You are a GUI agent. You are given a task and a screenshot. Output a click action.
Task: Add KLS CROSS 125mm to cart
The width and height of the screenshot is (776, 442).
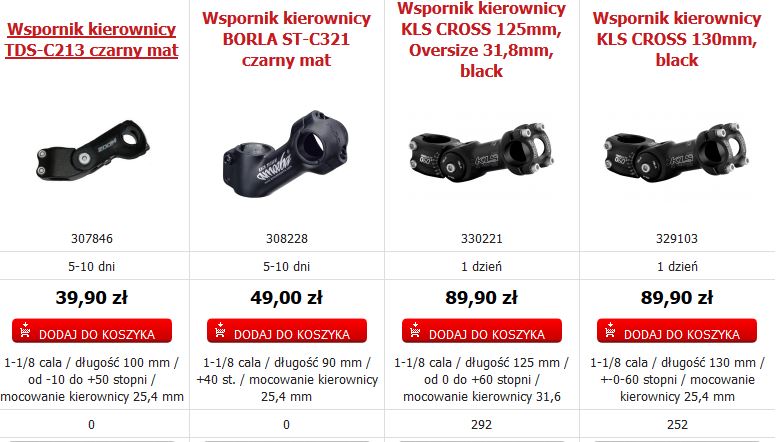coord(482,331)
